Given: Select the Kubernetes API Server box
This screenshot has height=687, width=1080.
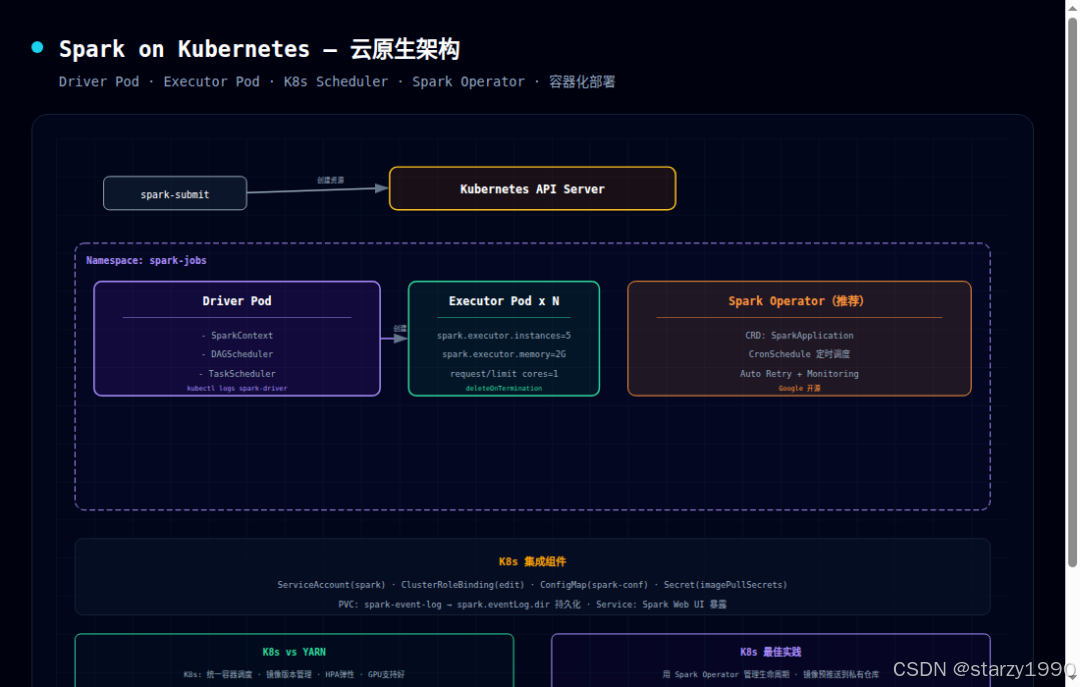Looking at the screenshot, I should tap(532, 188).
